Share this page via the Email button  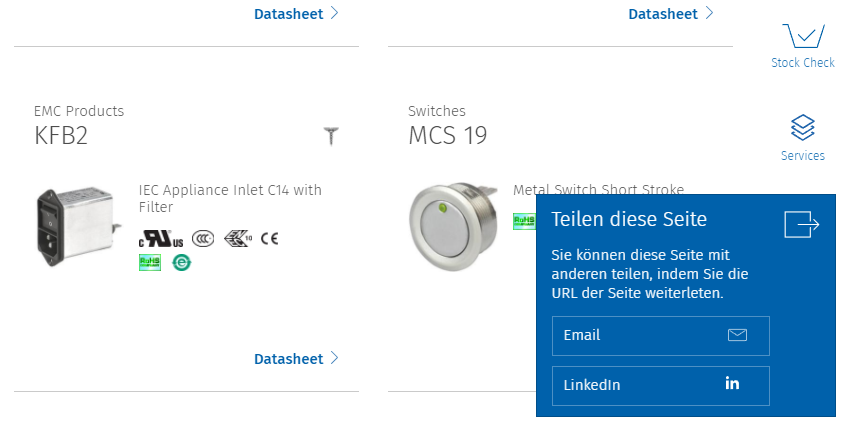(x=660, y=336)
